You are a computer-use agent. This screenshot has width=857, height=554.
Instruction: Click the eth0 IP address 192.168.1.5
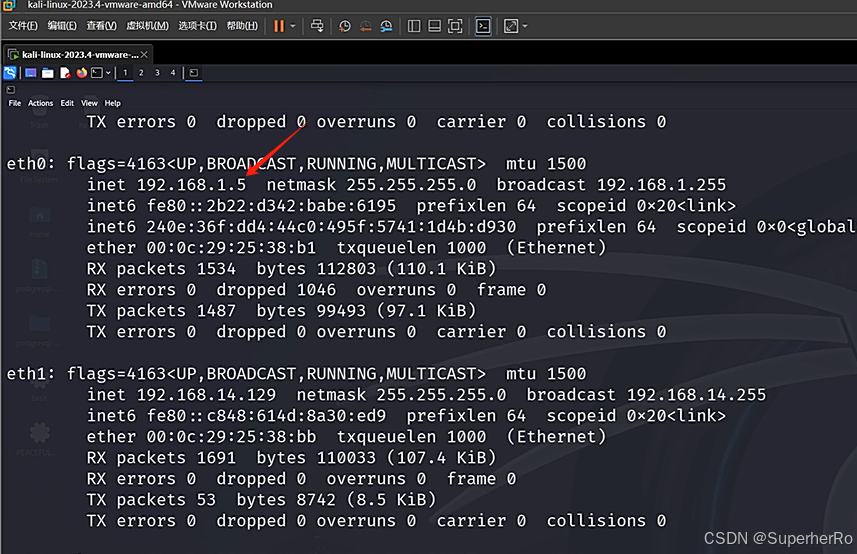click(x=191, y=185)
